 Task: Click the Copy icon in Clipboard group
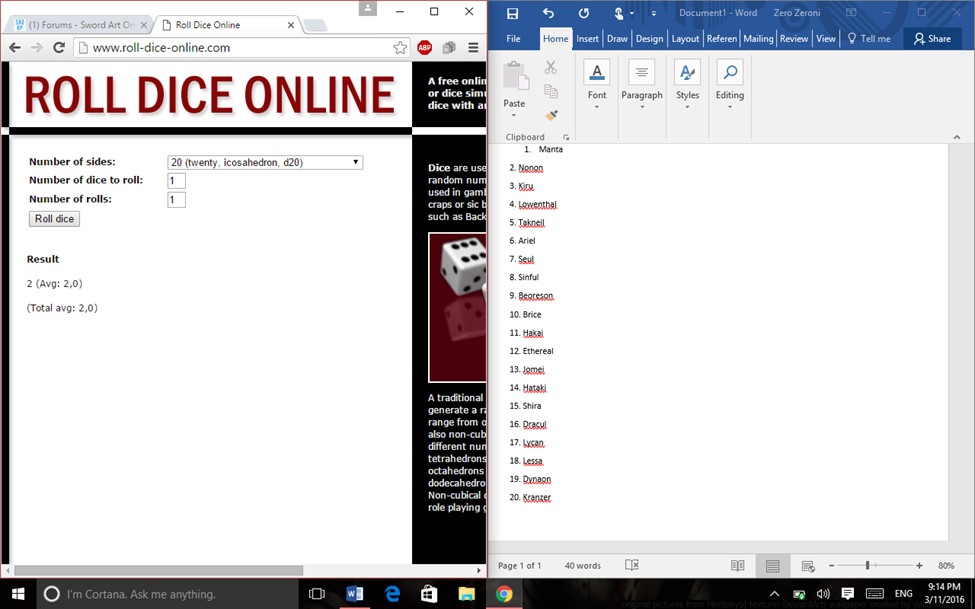(550, 91)
